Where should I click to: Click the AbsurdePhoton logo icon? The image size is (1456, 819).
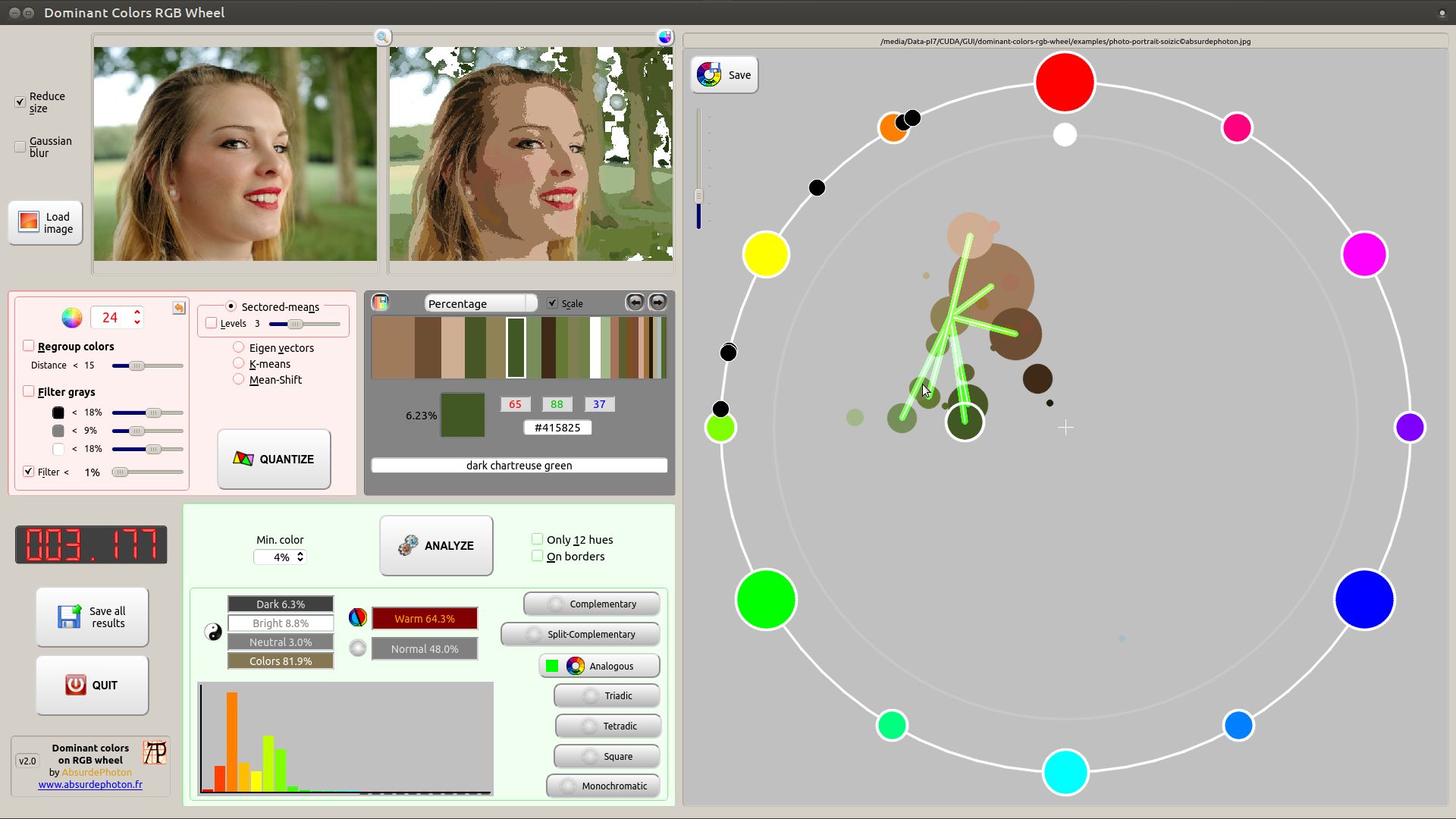point(155,752)
